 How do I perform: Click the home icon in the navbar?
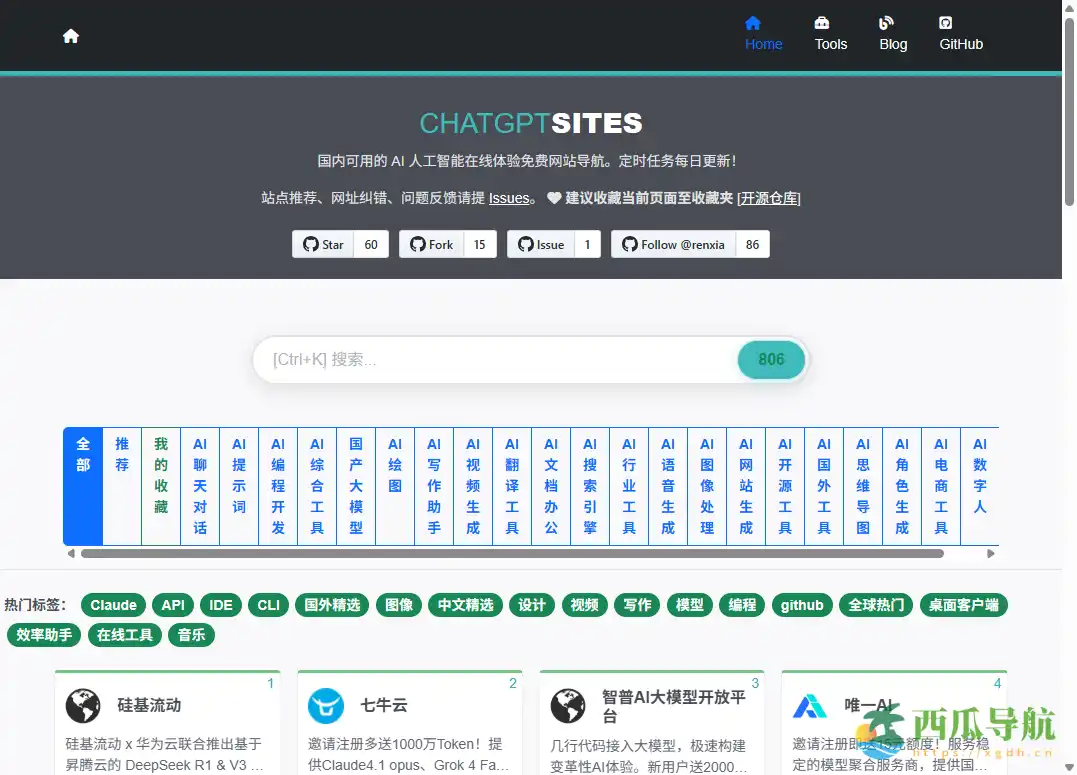[x=70, y=35]
